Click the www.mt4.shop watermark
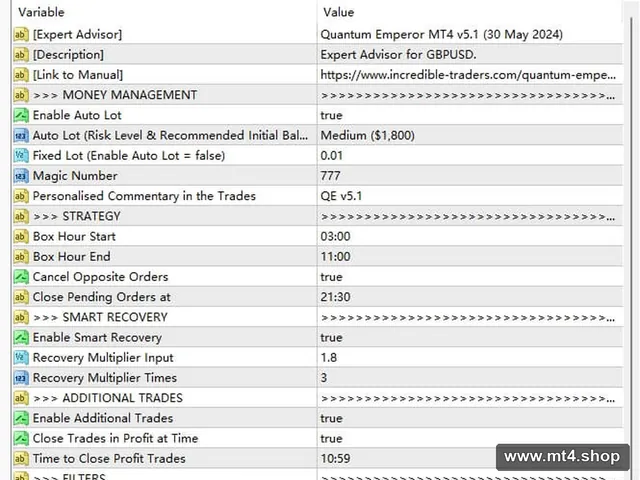Image resolution: width=640 pixels, height=480 pixels. (562, 456)
